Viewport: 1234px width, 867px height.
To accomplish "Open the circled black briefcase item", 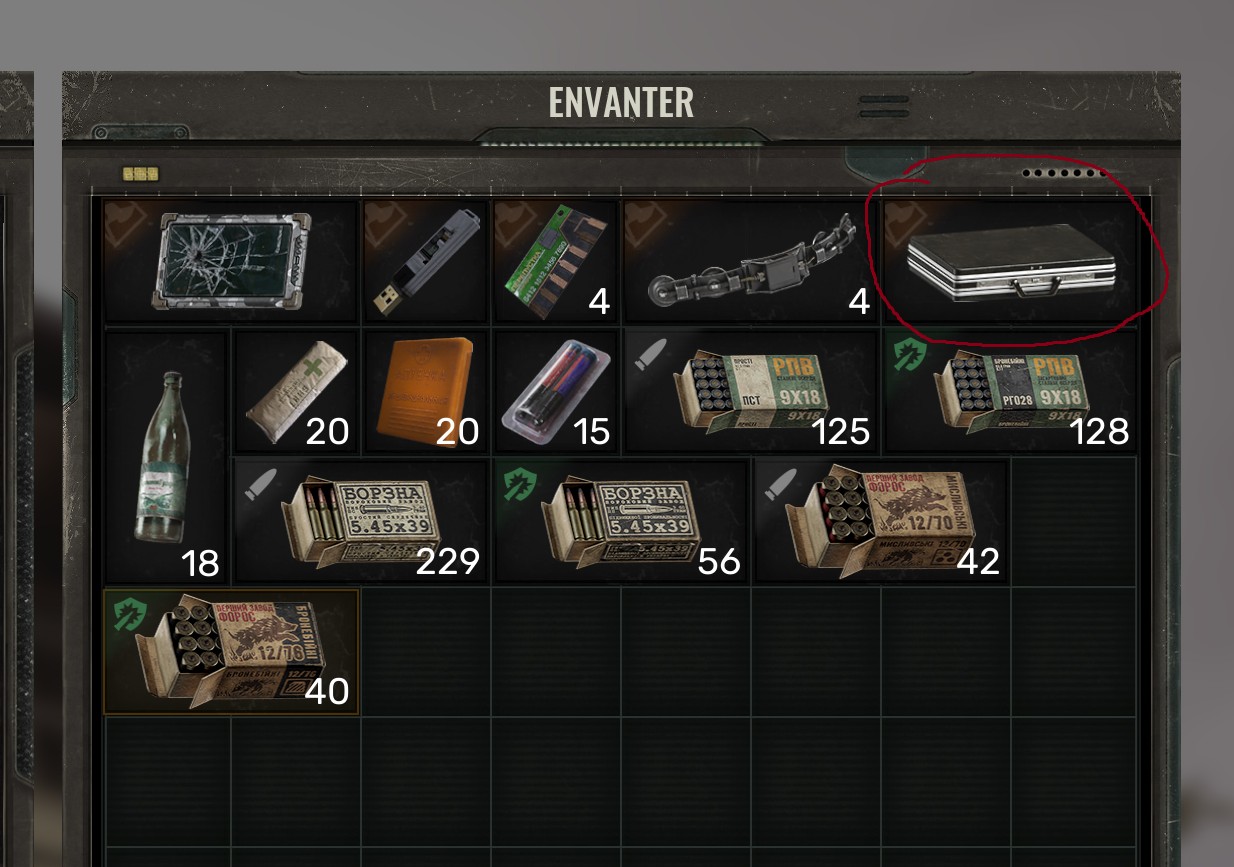I will [1011, 260].
